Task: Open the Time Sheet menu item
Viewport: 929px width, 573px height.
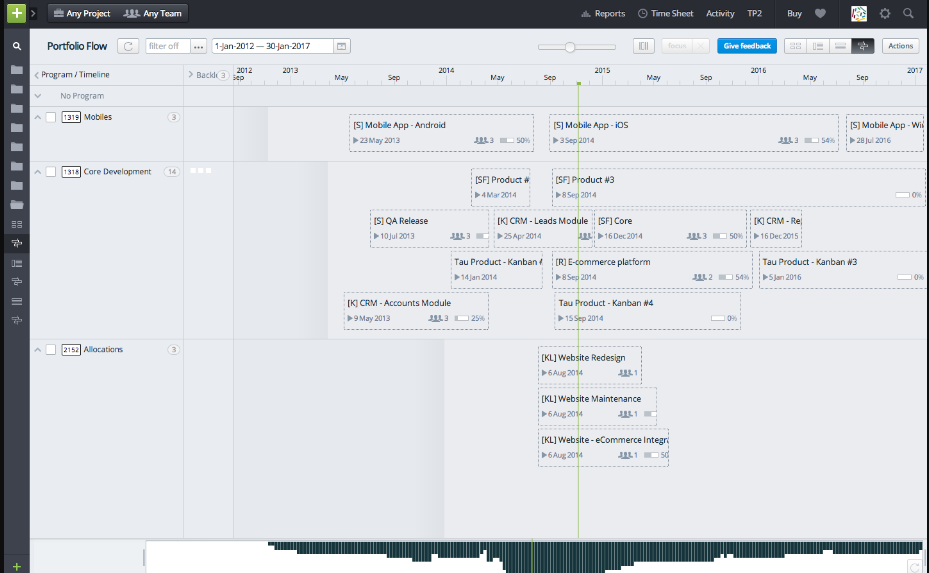Action: click(x=665, y=14)
